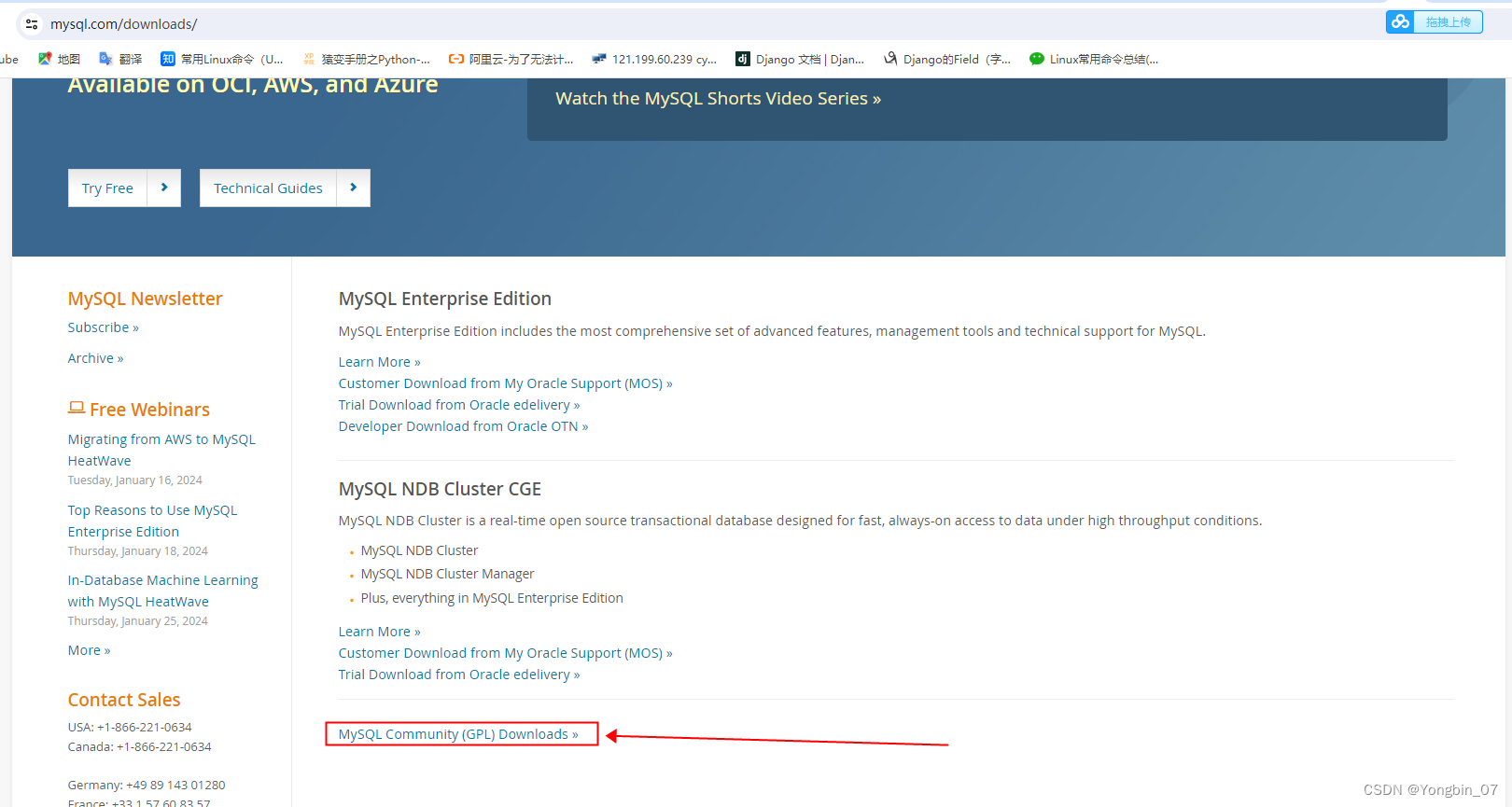The height and width of the screenshot is (807, 1512).
Task: Open the Maps bookmark icon
Action: pos(45,59)
